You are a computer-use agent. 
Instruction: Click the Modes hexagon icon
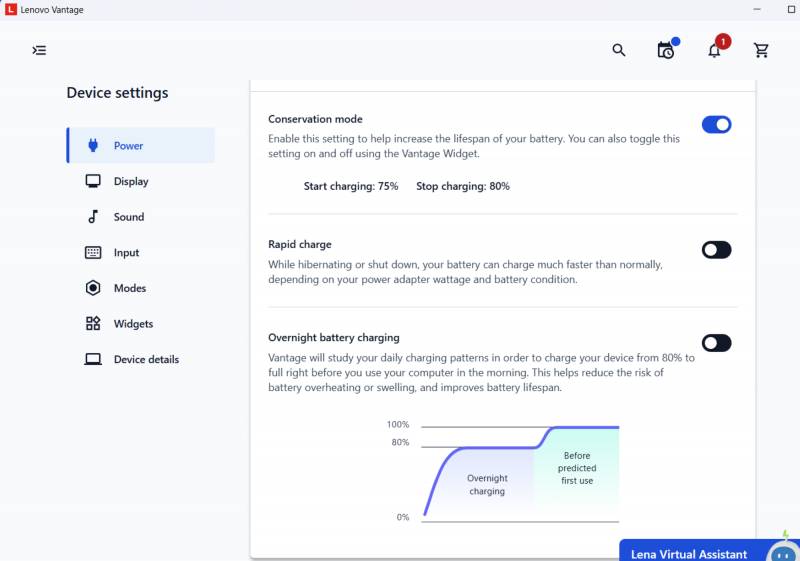[x=93, y=288]
